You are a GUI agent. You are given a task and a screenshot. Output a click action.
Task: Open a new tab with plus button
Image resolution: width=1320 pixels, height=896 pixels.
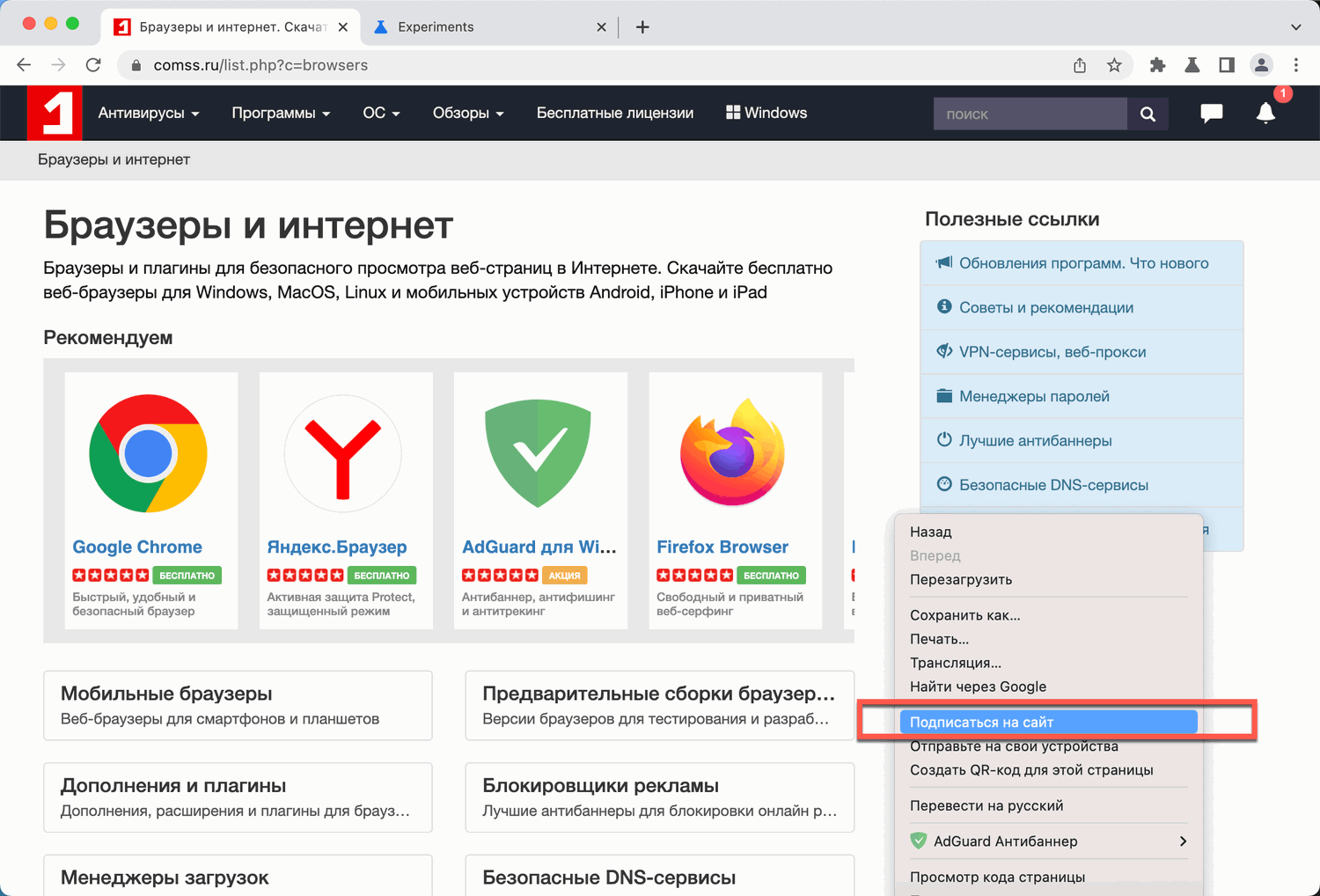[x=642, y=27]
